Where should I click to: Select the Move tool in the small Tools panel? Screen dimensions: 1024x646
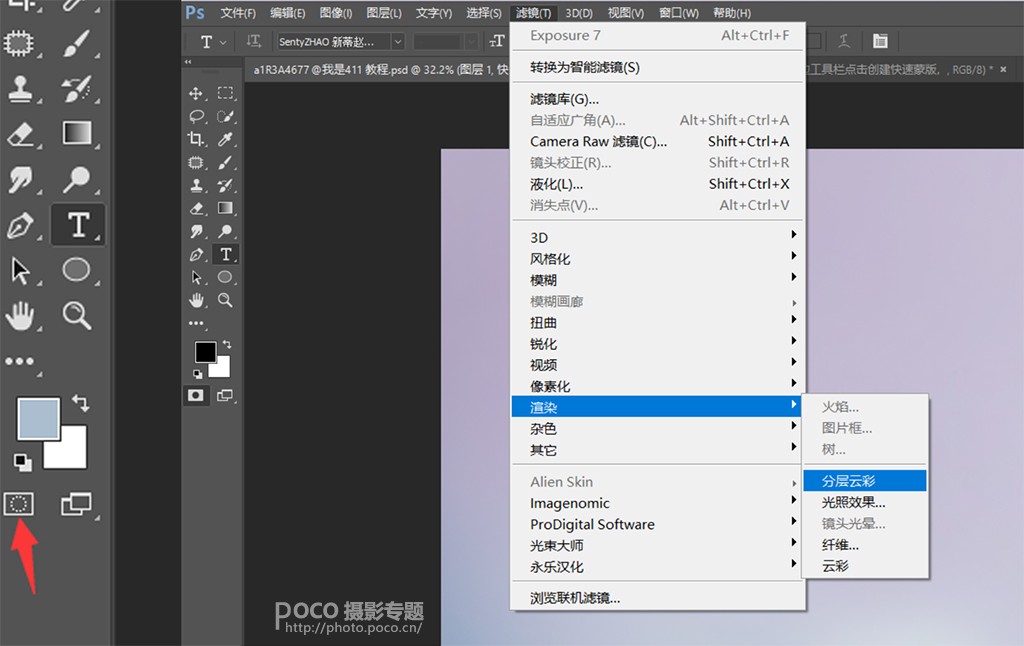[195, 93]
